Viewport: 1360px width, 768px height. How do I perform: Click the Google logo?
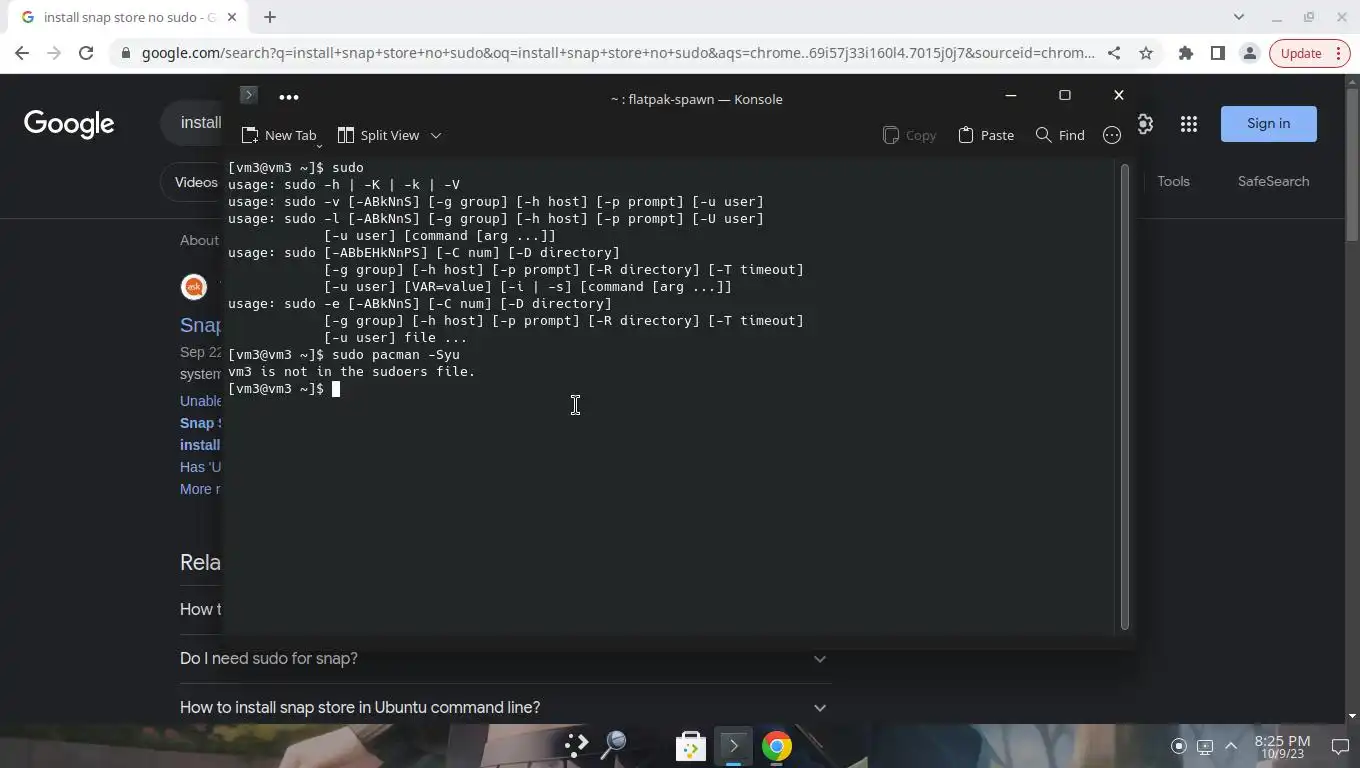coord(69,124)
